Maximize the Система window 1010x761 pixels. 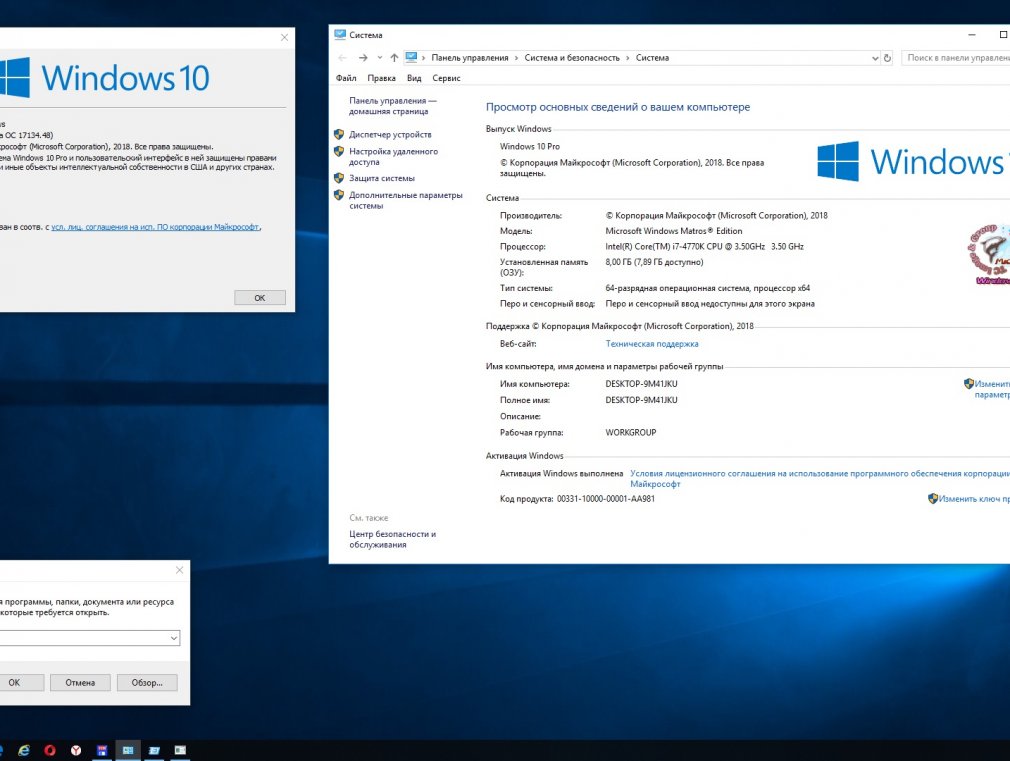[x=1003, y=35]
